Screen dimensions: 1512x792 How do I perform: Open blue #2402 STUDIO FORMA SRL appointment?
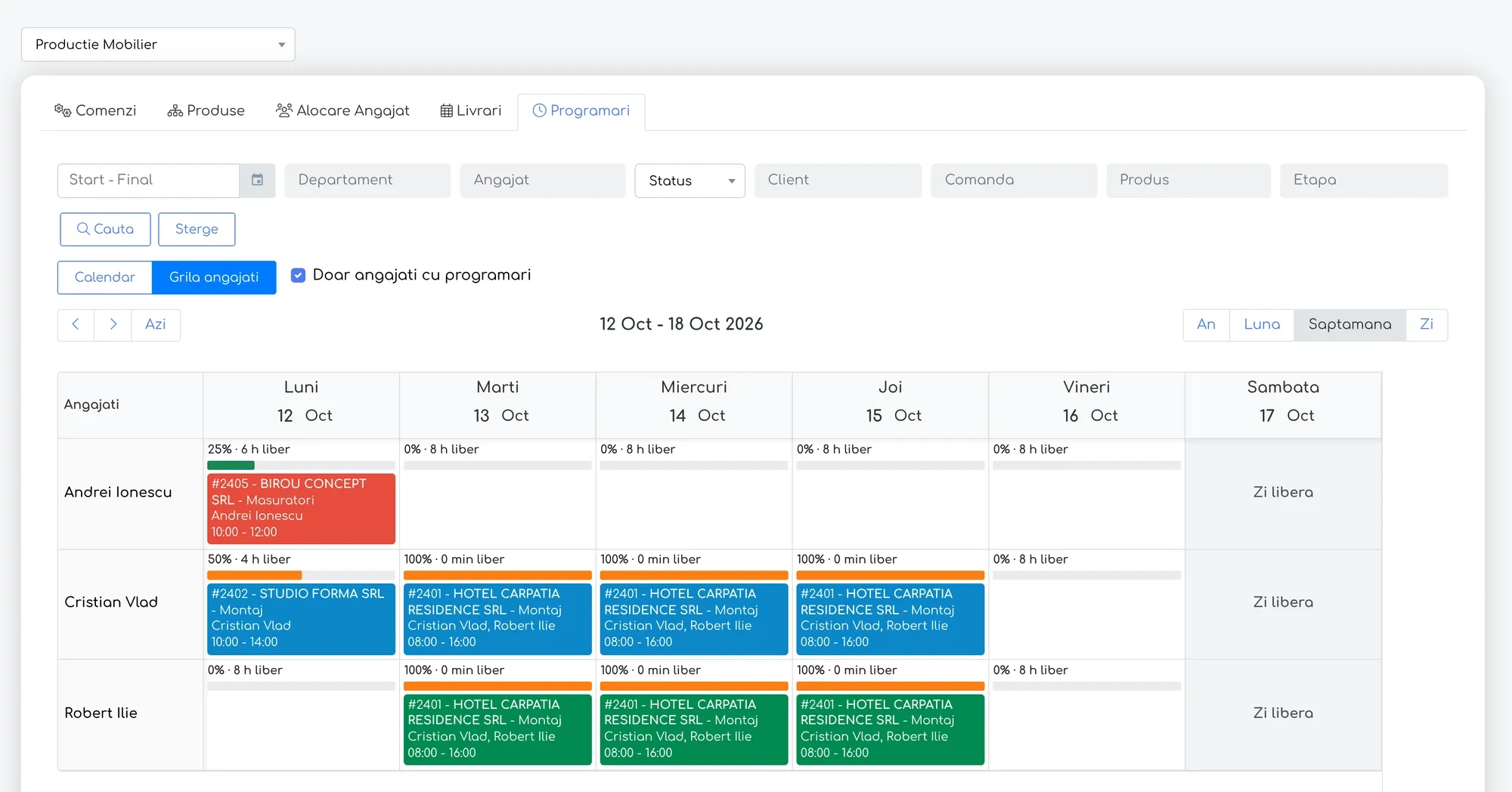[x=301, y=618]
